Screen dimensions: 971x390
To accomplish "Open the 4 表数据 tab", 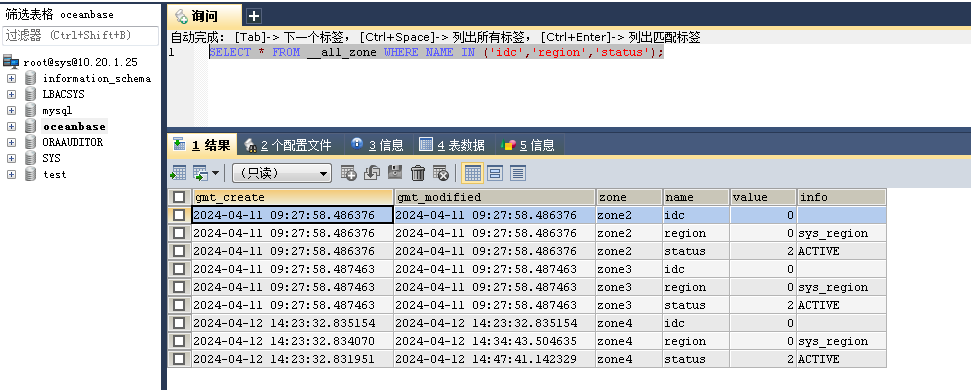I will 452,145.
